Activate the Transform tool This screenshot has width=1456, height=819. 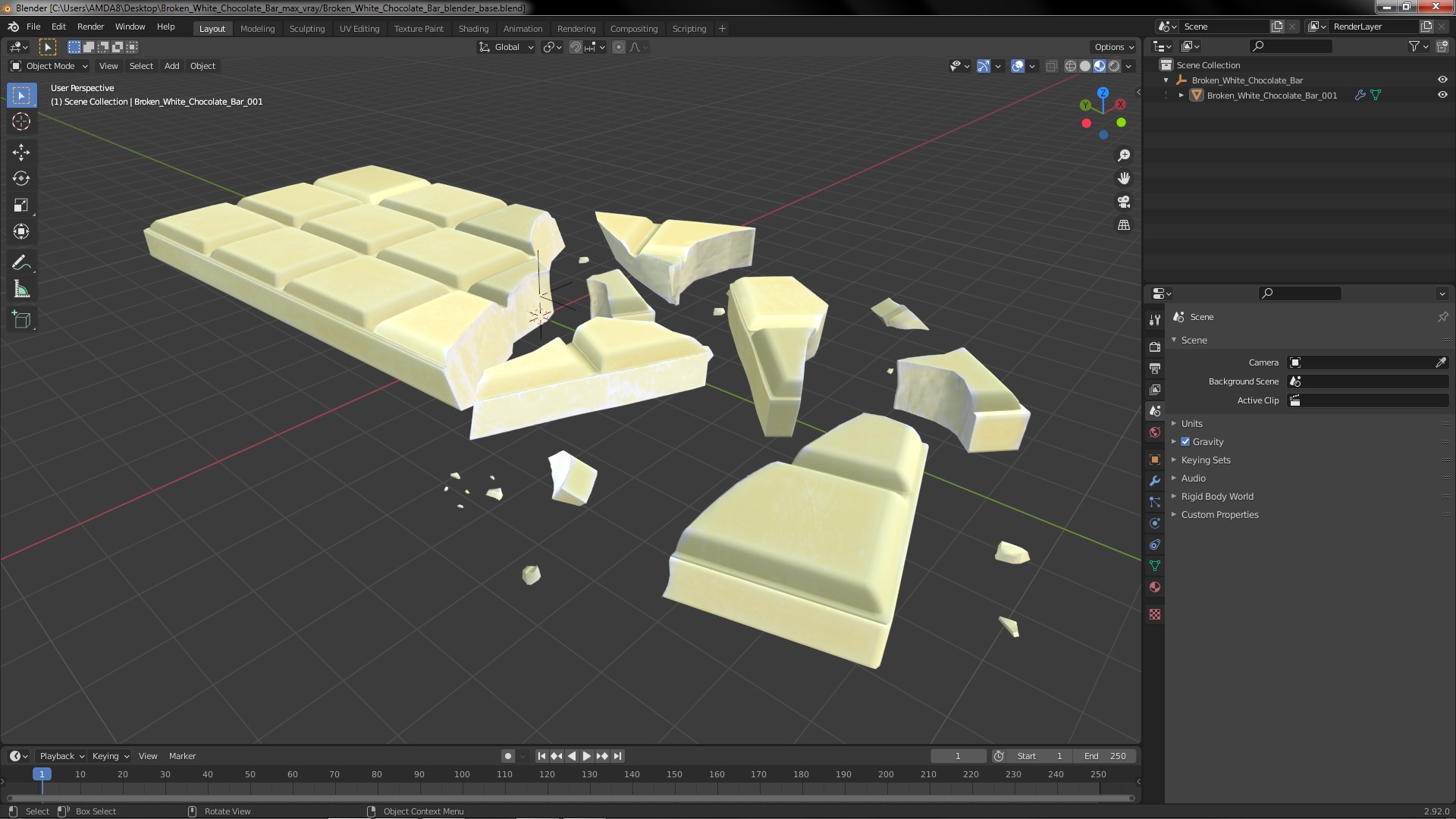click(21, 232)
